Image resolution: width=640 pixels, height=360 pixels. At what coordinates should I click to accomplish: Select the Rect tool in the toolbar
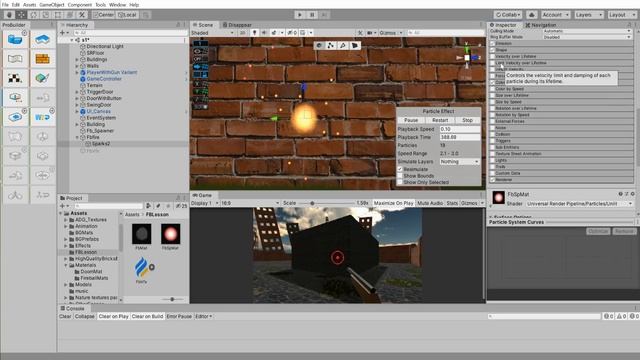(58, 15)
